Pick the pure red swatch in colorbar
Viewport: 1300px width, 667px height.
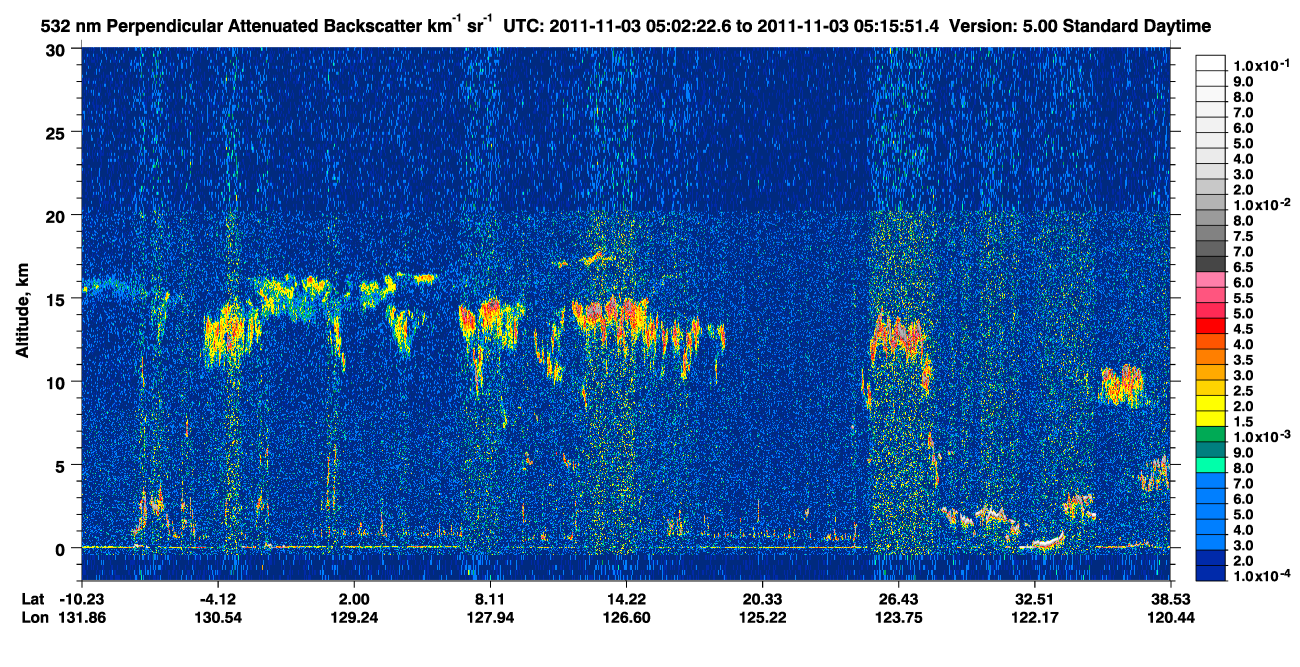pos(1210,326)
